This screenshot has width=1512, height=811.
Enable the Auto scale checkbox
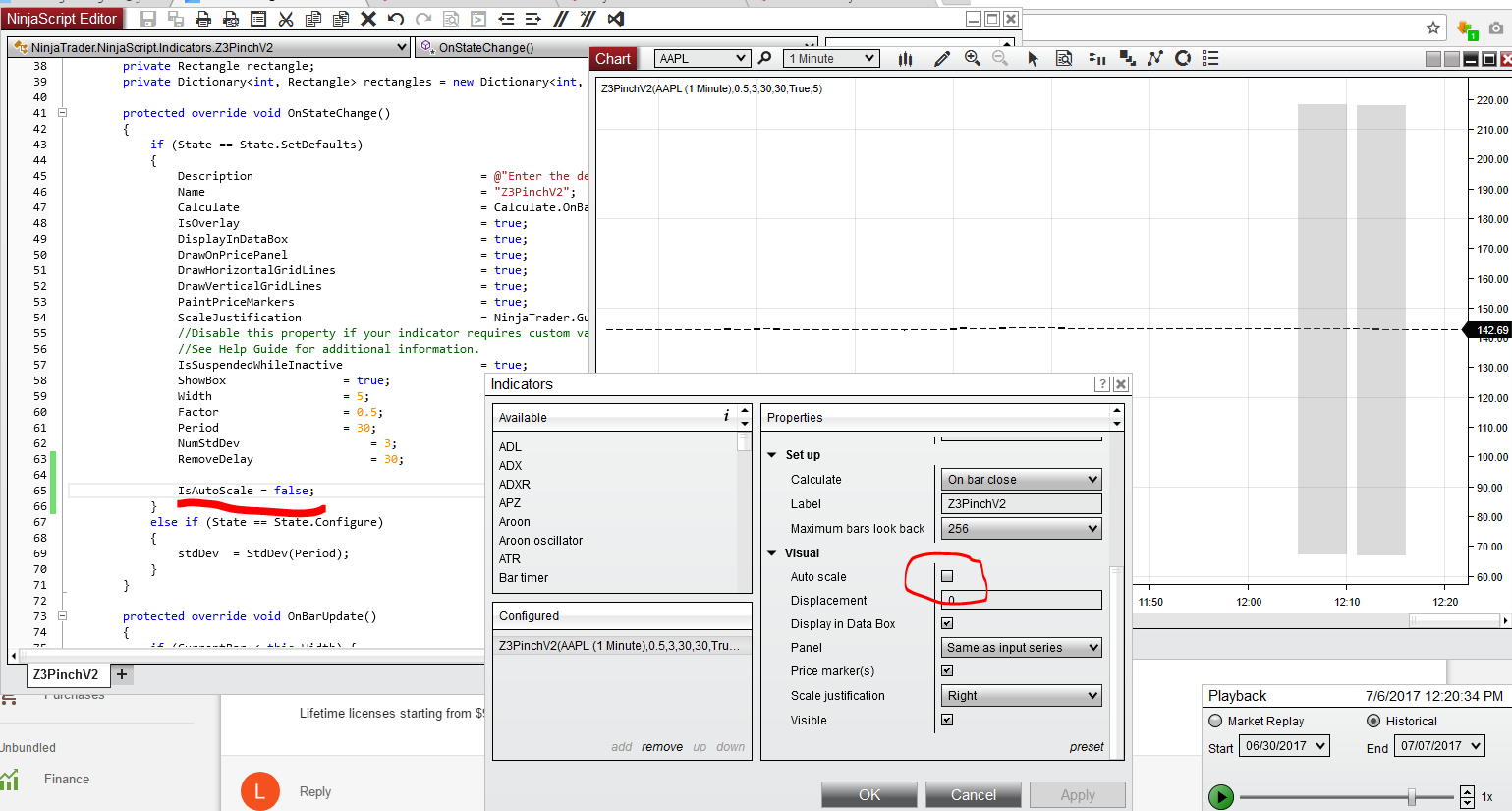tap(947, 577)
